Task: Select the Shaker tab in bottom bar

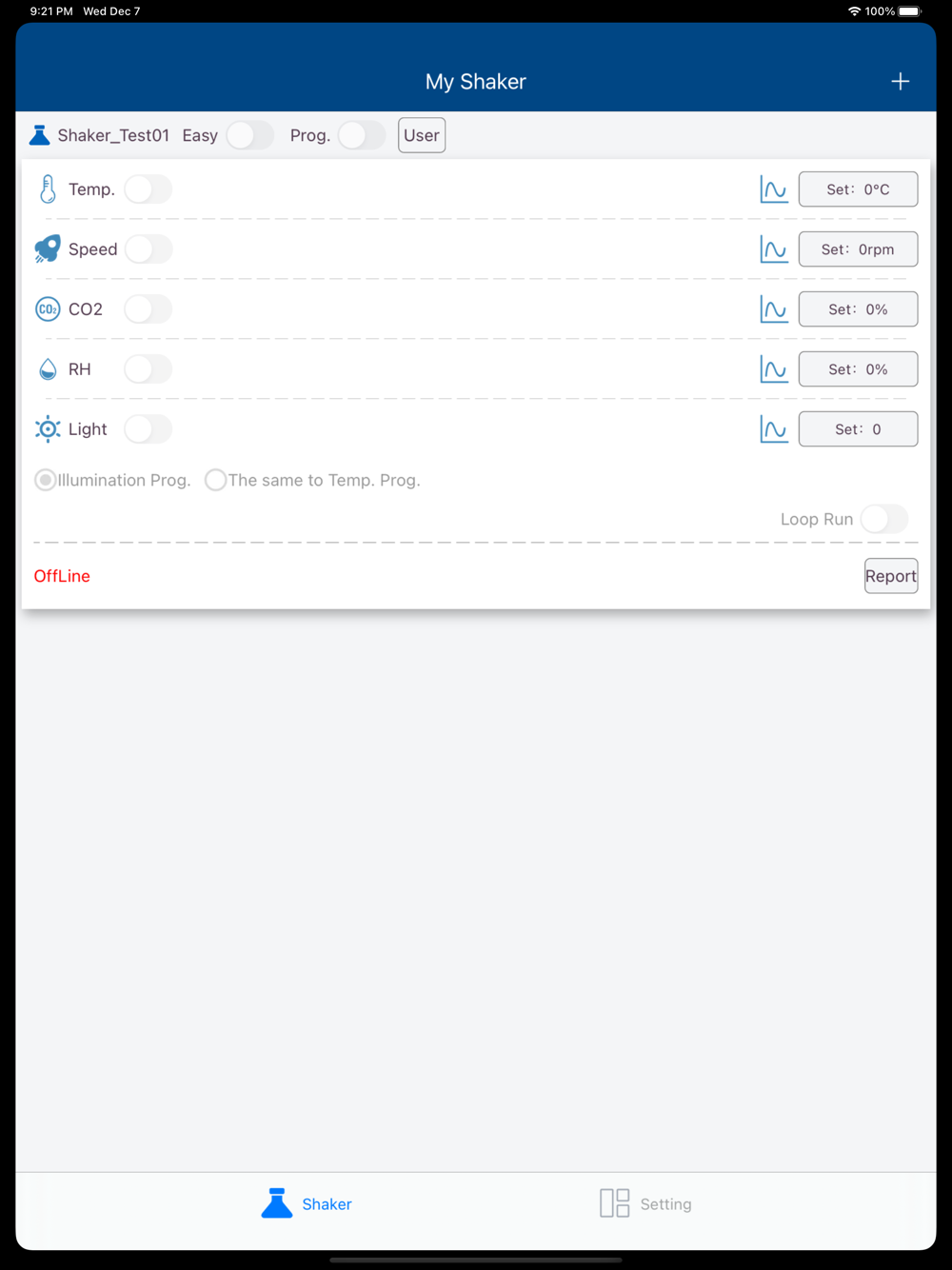Action: pos(307,1203)
